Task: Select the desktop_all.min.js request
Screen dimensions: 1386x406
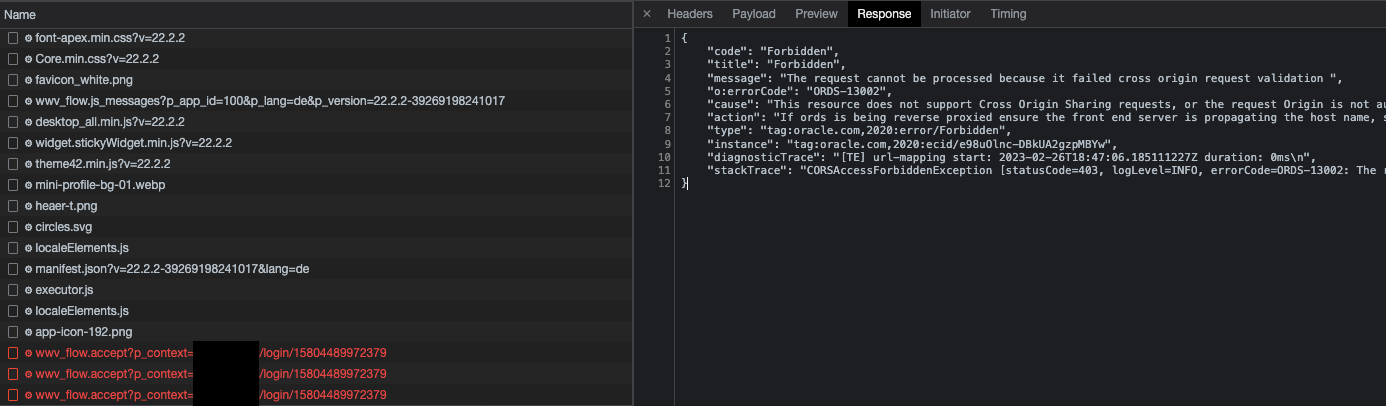Action: pos(110,122)
